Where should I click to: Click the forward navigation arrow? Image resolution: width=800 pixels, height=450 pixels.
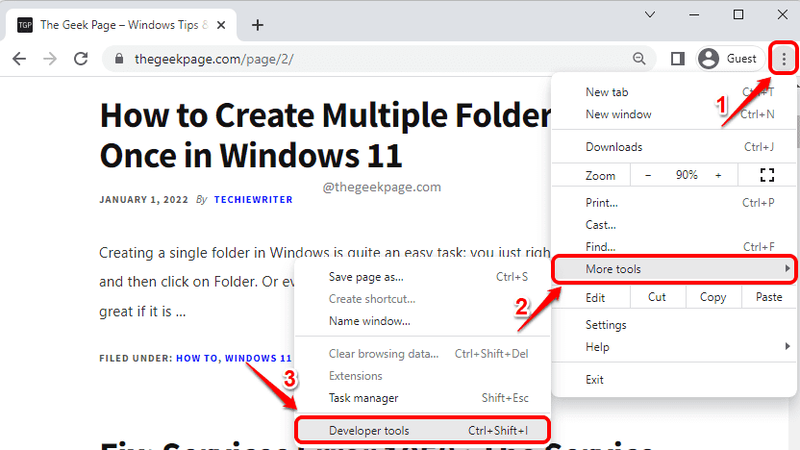pyautogui.click(x=50, y=59)
